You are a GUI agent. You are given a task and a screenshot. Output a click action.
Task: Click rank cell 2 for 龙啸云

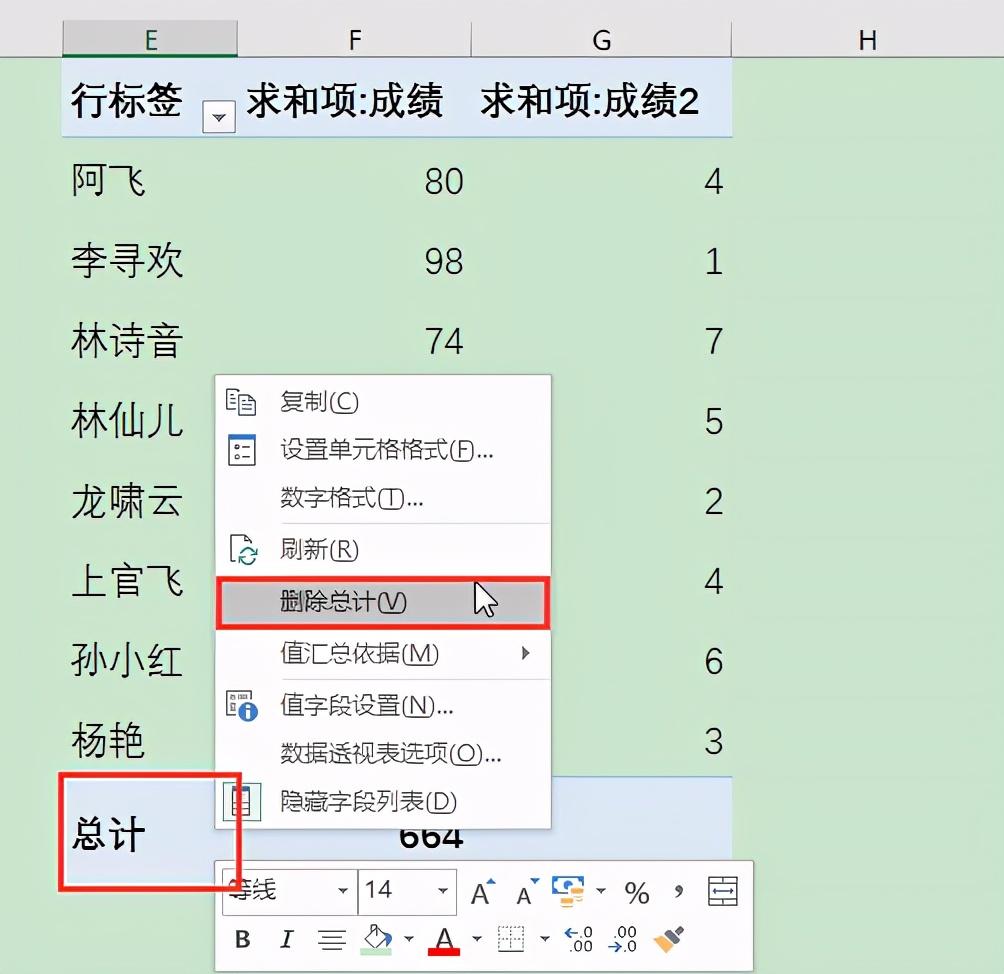pyautogui.click(x=714, y=501)
